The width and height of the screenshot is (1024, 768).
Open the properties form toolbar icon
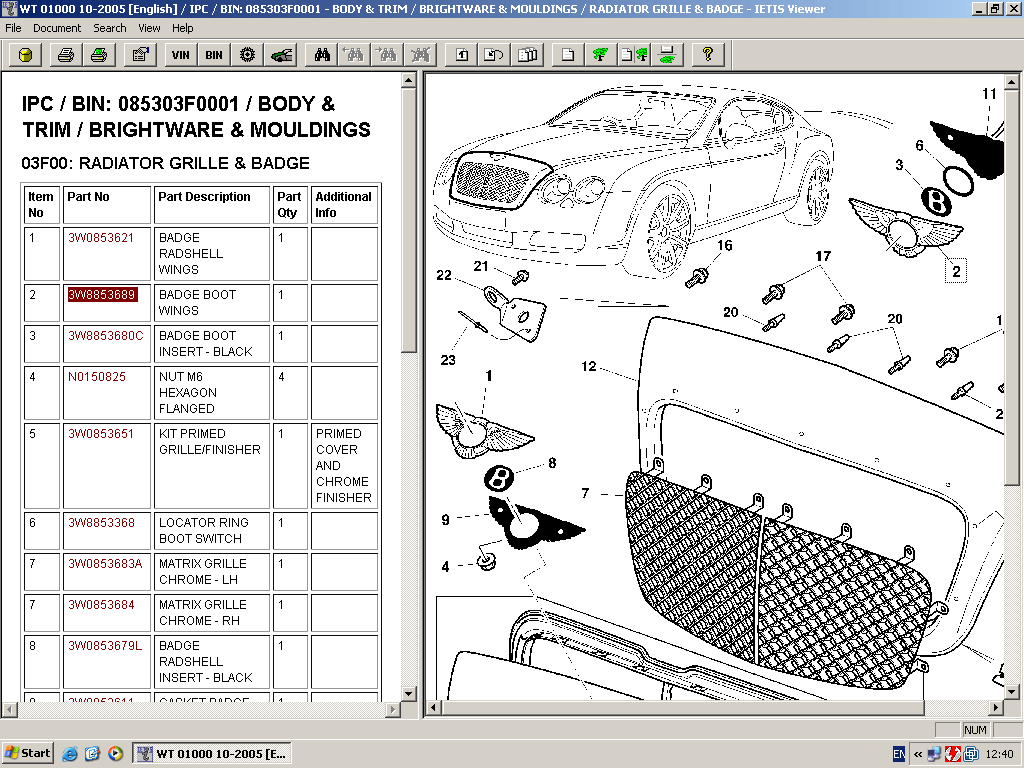click(x=140, y=55)
